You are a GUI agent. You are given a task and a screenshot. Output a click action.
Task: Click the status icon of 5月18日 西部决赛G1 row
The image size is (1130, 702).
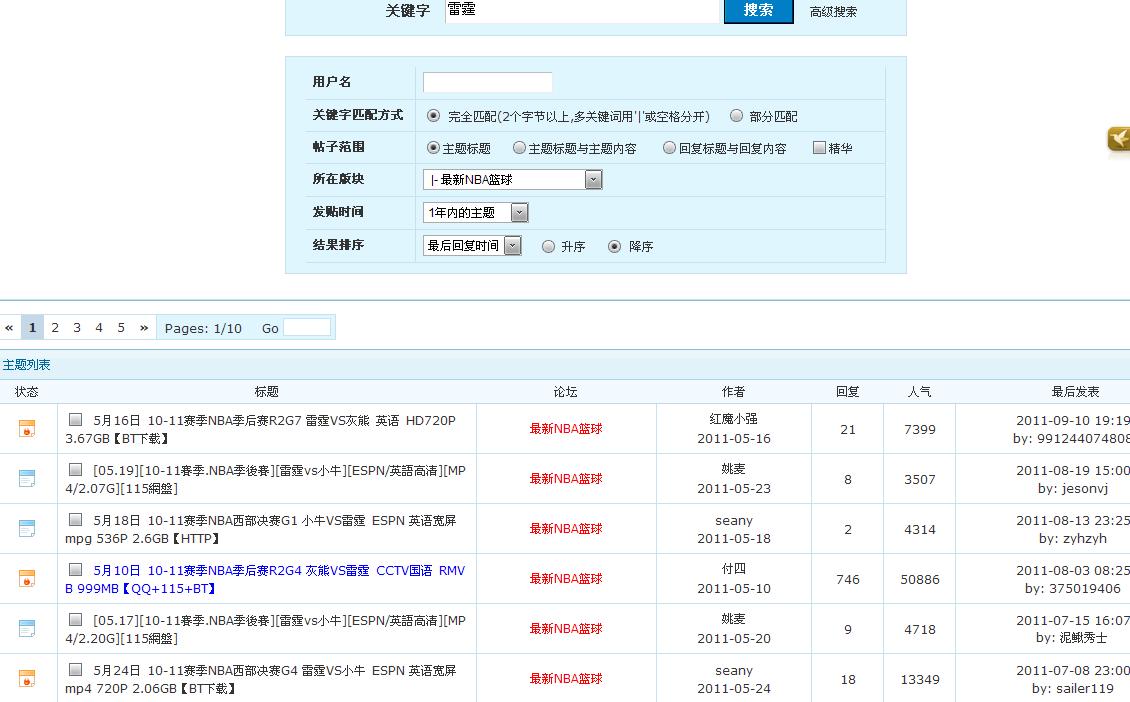point(27,528)
